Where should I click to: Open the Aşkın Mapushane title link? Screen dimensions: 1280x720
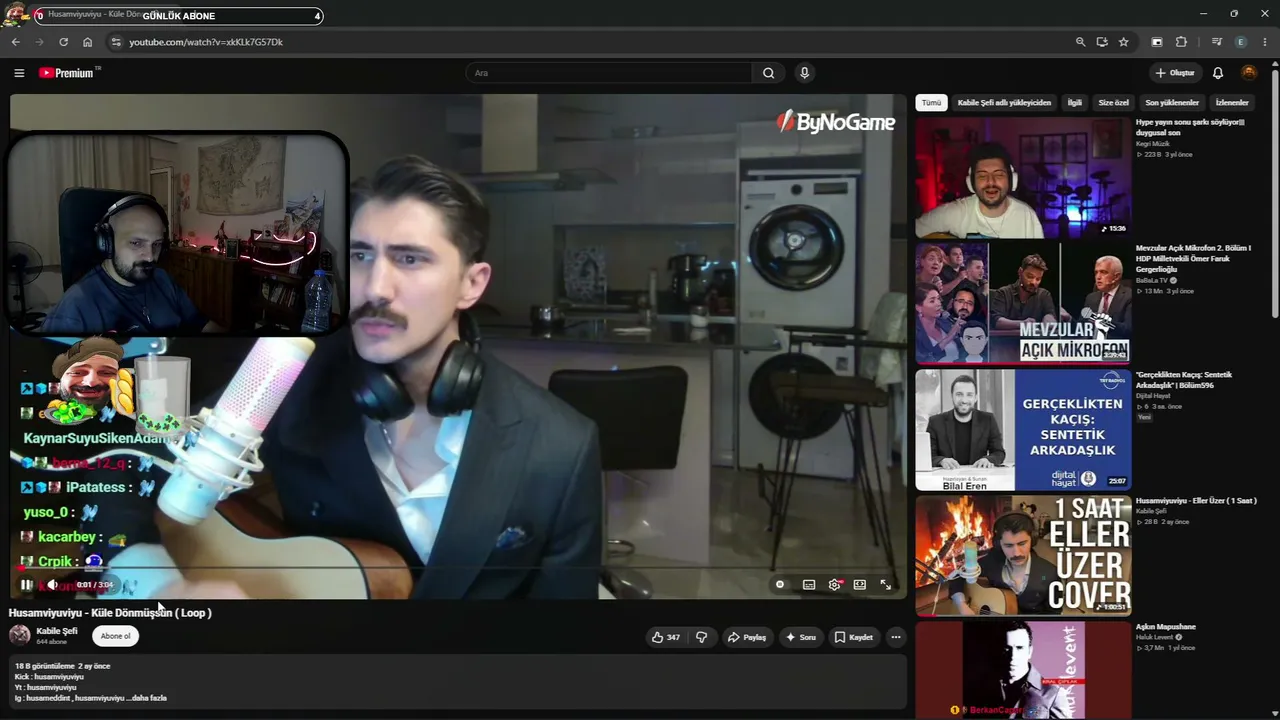(1166, 627)
